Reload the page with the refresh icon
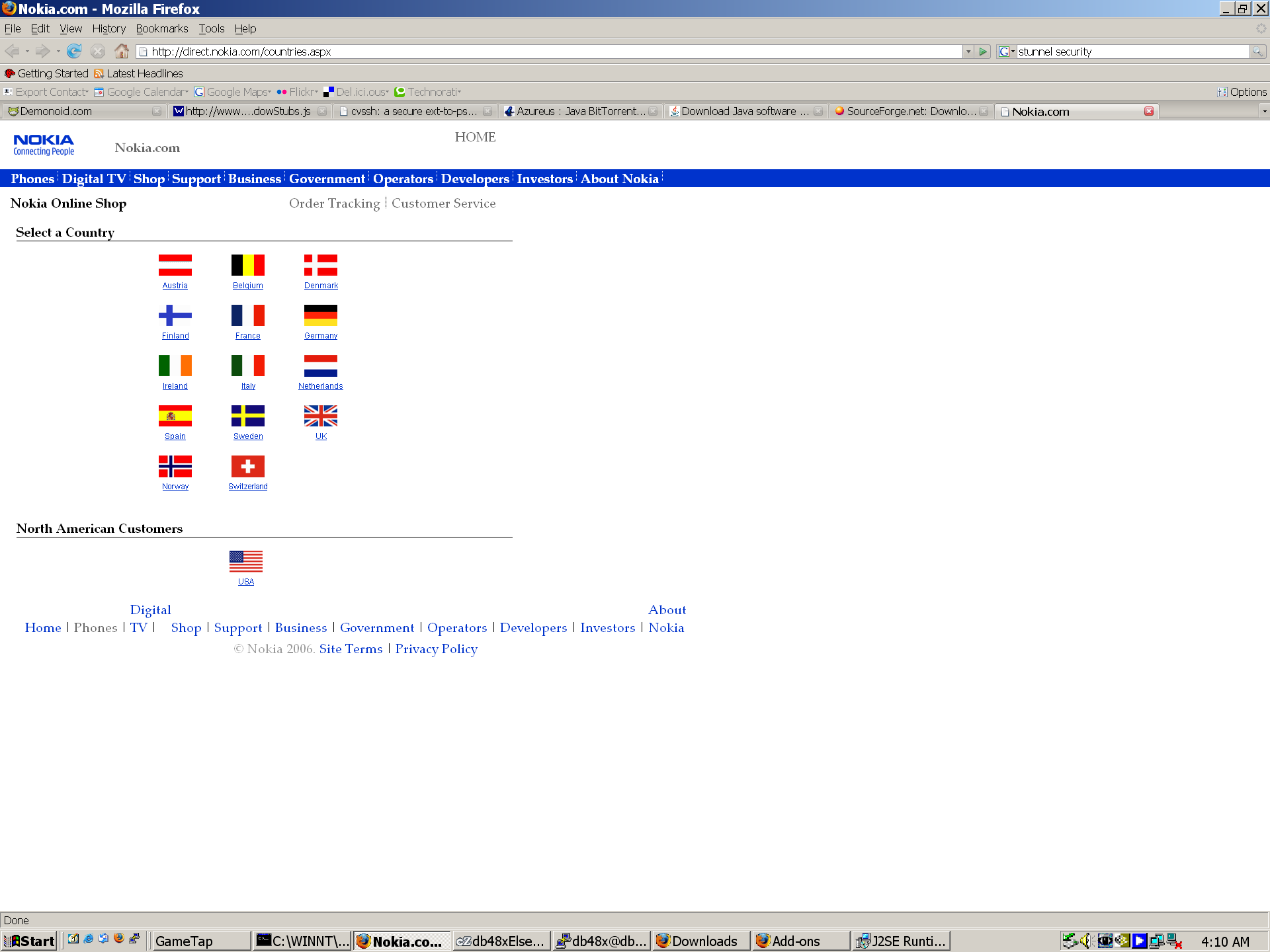This screenshot has width=1270, height=952. [74, 51]
